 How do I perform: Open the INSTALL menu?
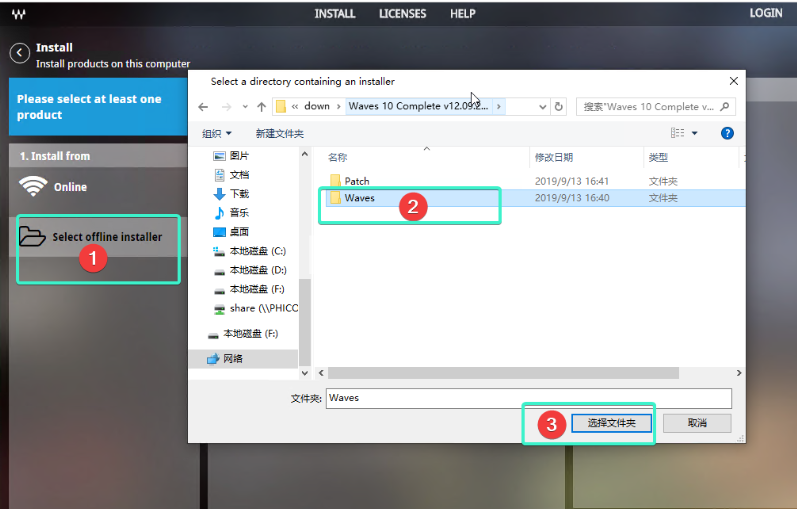click(334, 14)
